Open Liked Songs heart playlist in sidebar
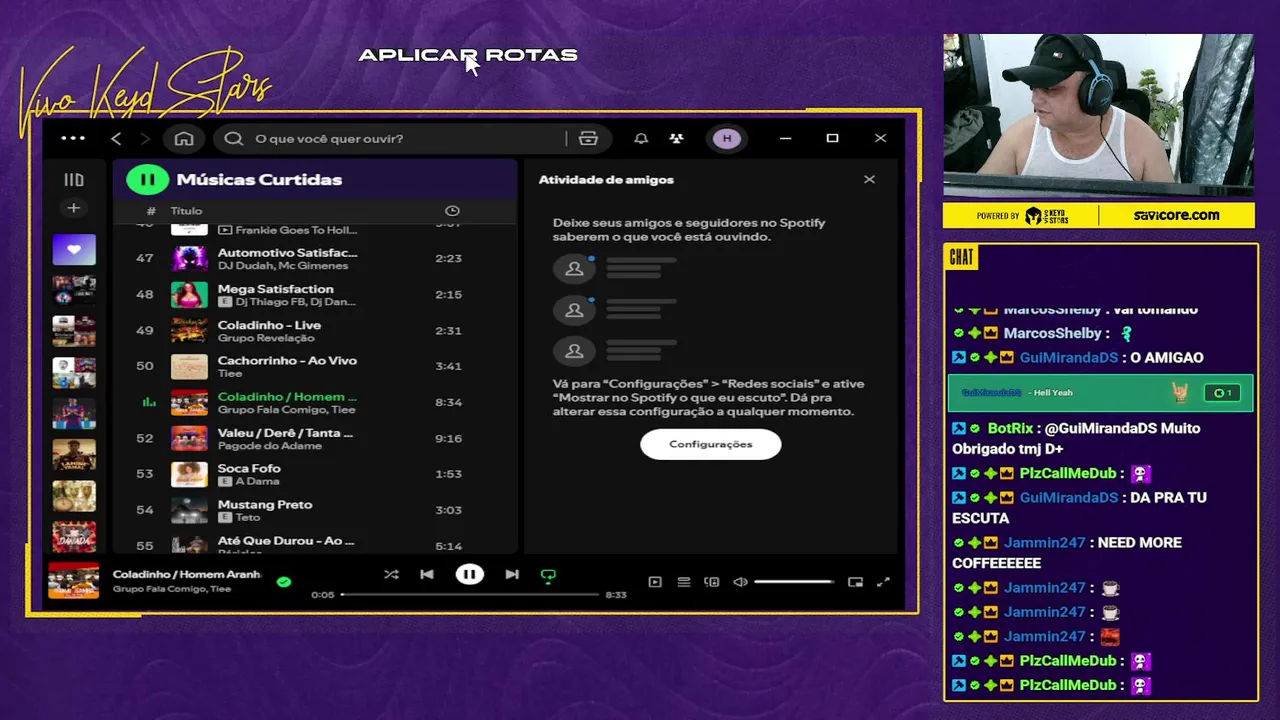 tap(74, 249)
